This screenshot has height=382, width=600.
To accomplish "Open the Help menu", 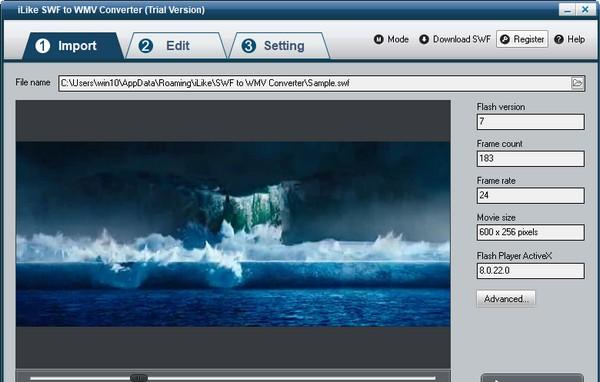I will (570, 39).
